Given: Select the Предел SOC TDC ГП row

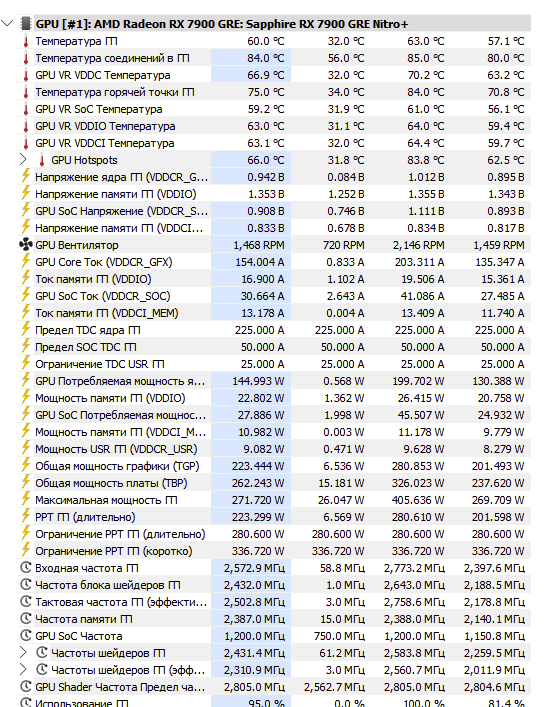Looking at the screenshot, I should (275, 347).
